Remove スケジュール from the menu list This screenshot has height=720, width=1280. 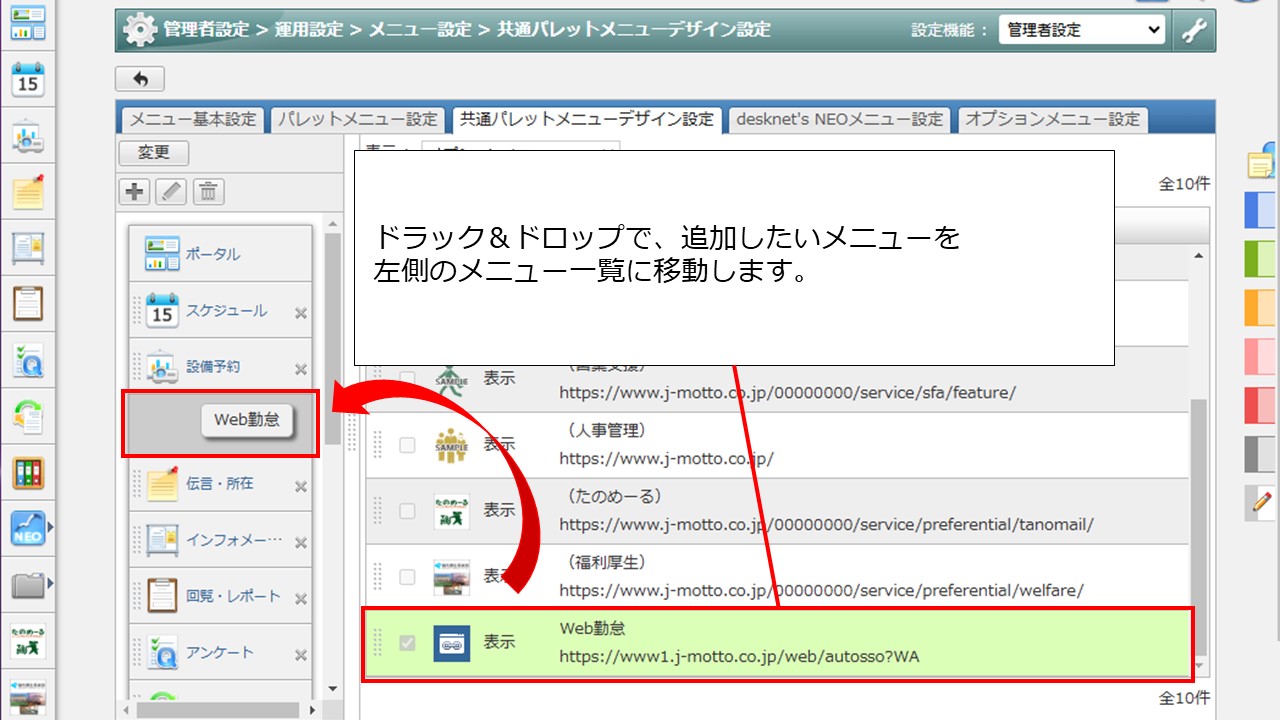point(300,313)
